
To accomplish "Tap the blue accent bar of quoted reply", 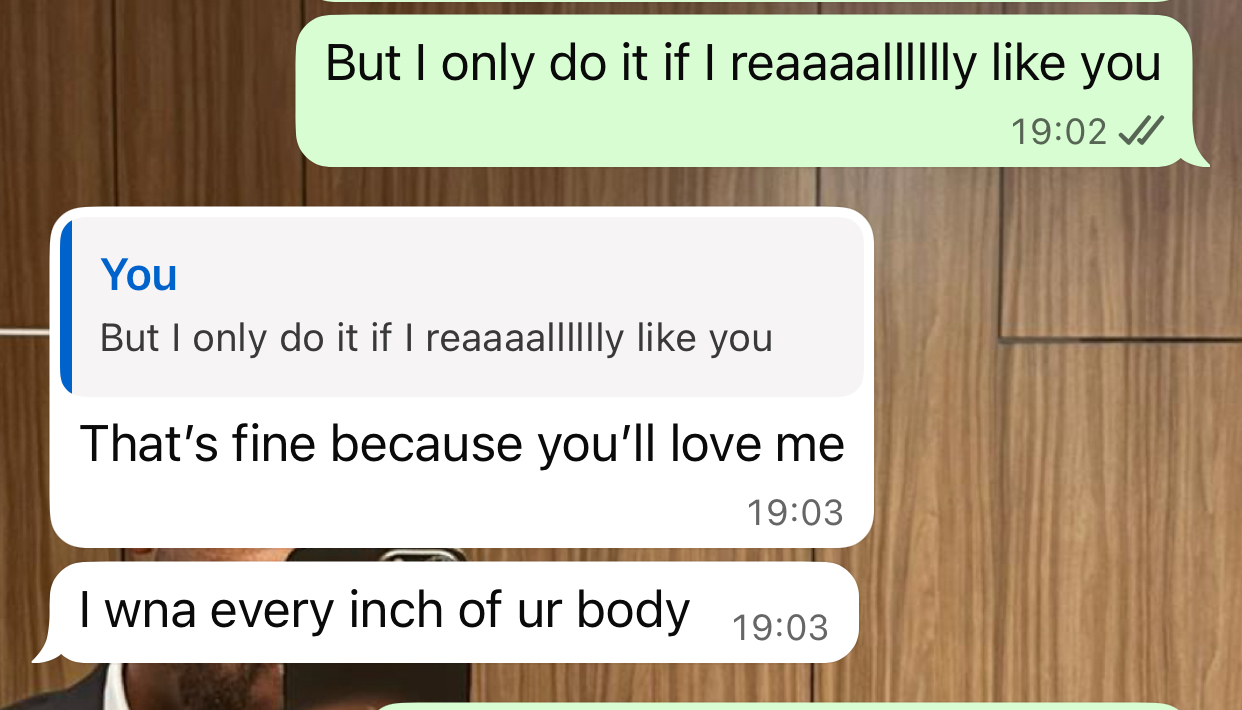I will [x=66, y=306].
